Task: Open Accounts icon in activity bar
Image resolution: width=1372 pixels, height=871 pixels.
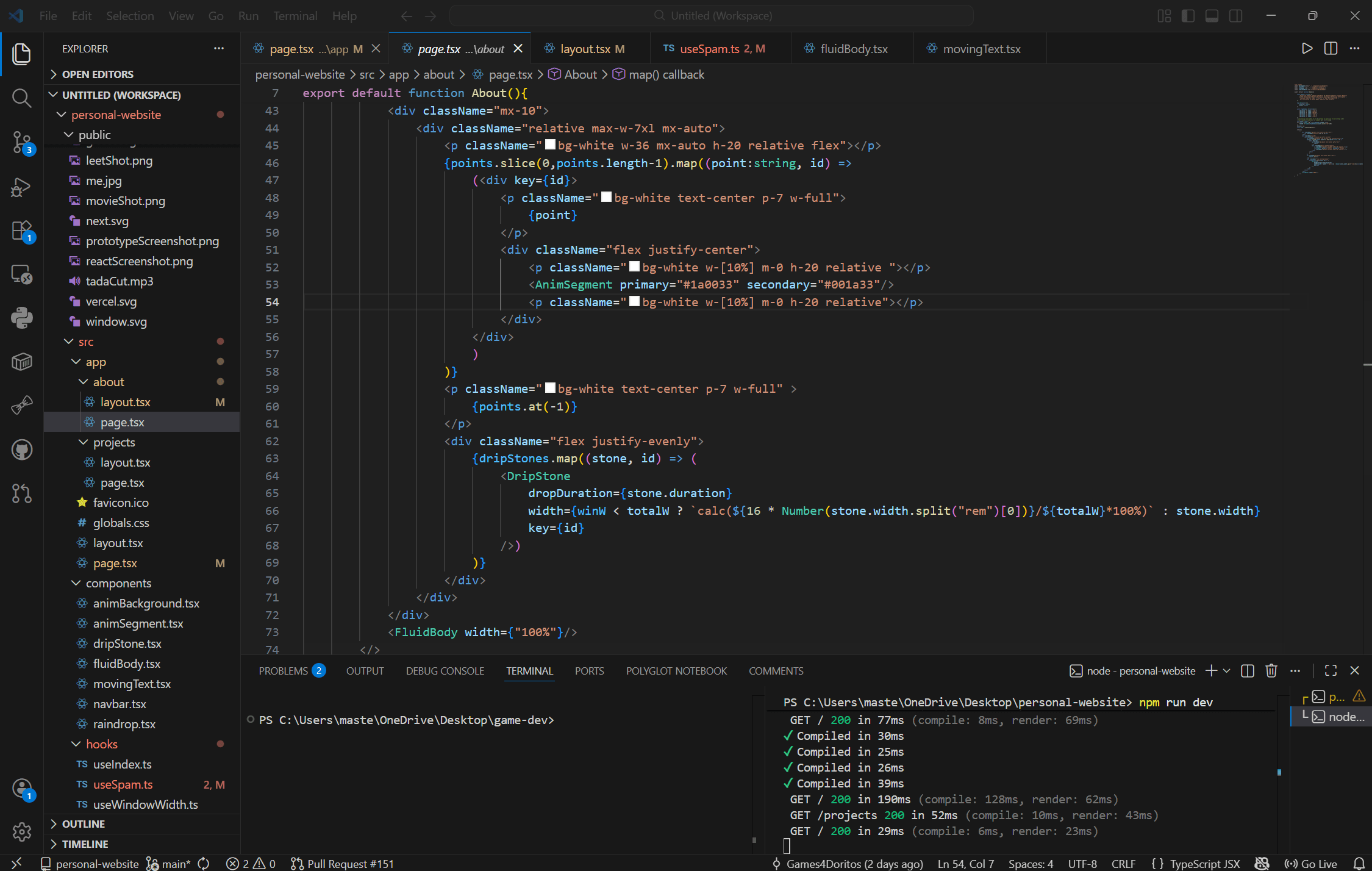Action: click(21, 789)
